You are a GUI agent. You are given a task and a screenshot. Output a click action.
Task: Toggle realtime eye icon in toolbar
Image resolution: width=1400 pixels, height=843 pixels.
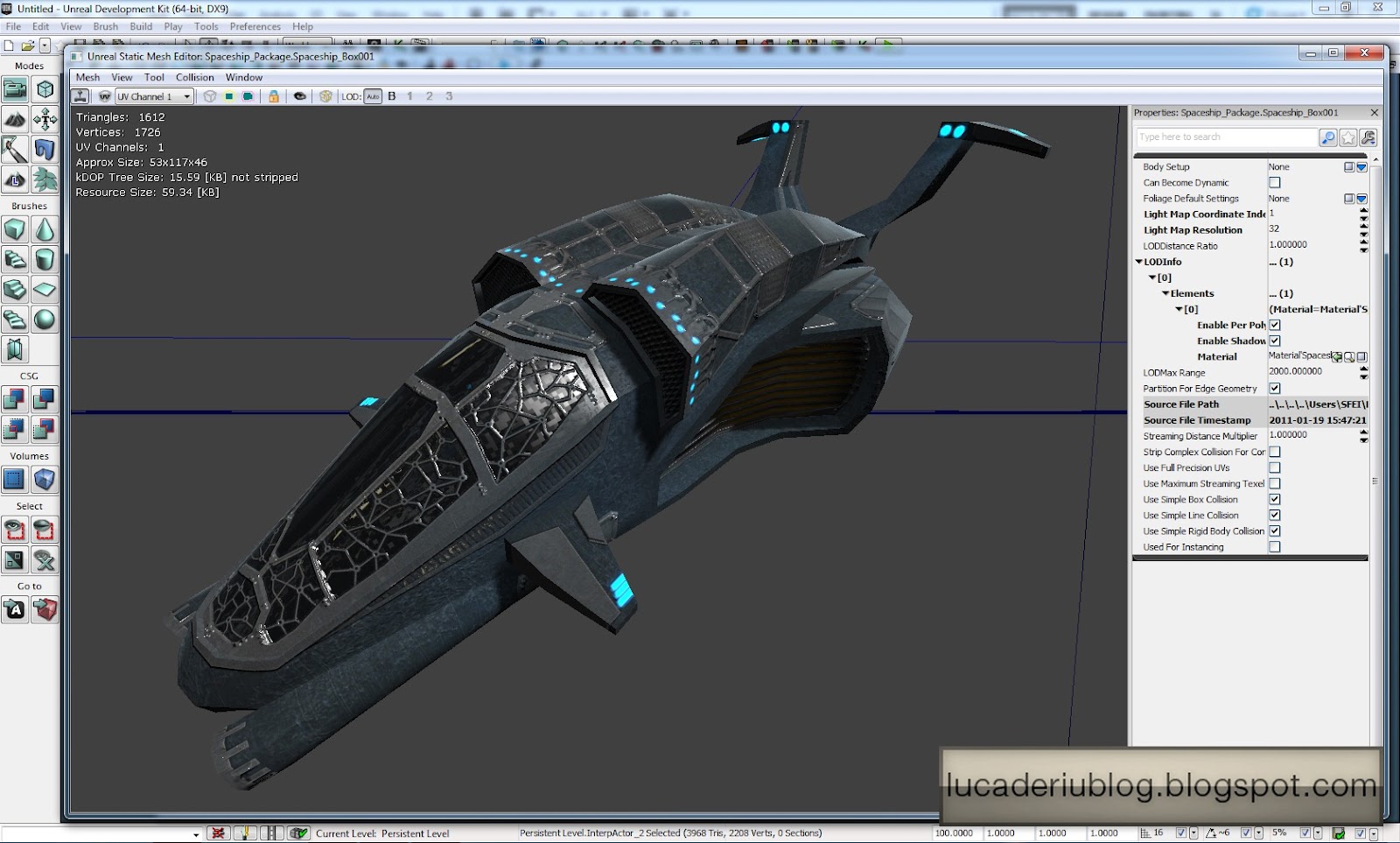click(300, 96)
